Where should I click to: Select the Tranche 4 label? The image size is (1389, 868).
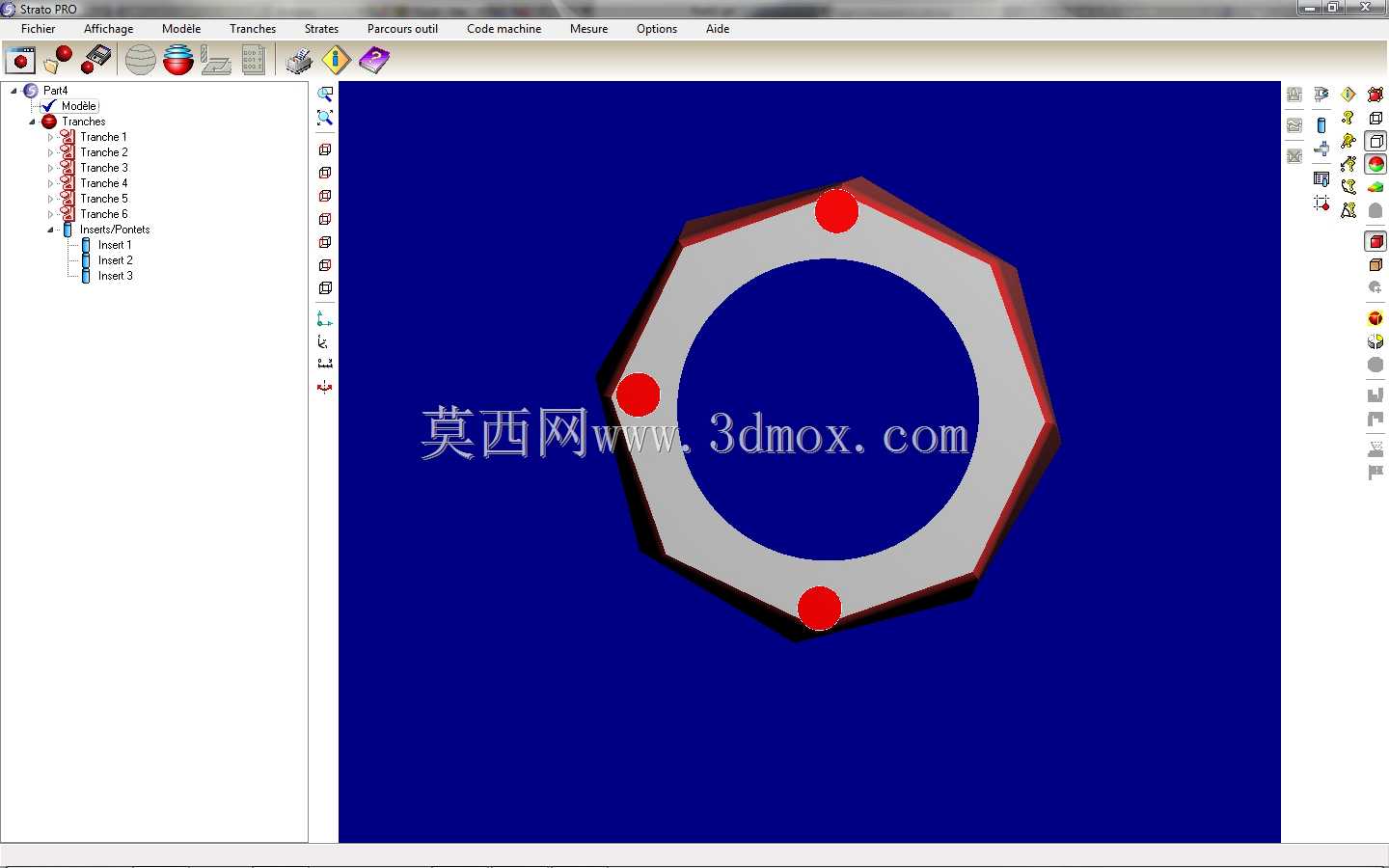(103, 183)
